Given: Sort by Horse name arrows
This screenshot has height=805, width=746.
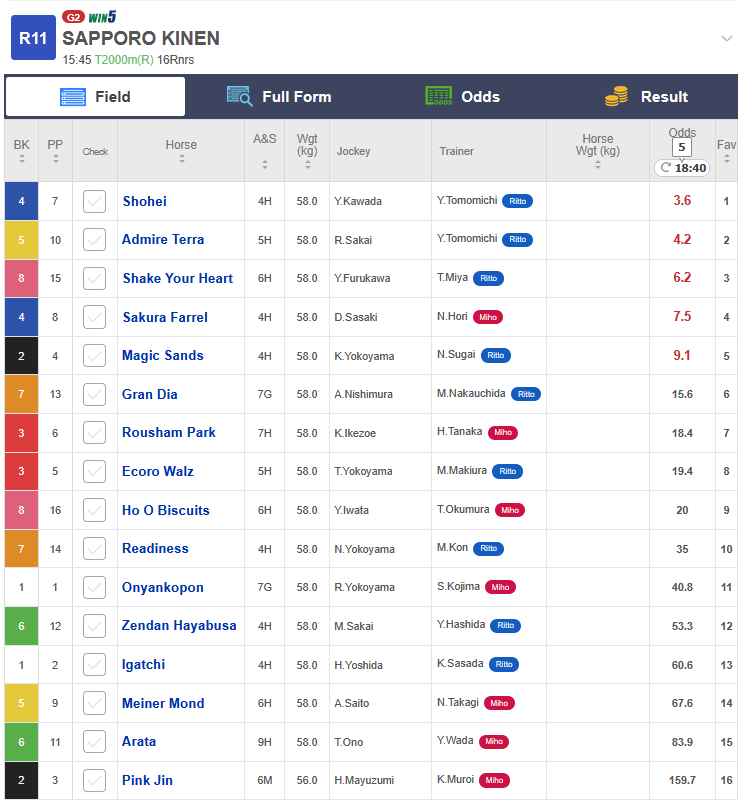Looking at the screenshot, I should [x=182, y=159].
